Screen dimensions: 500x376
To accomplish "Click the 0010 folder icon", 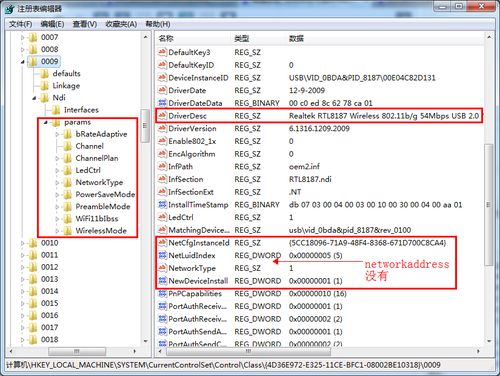I will pos(33,243).
